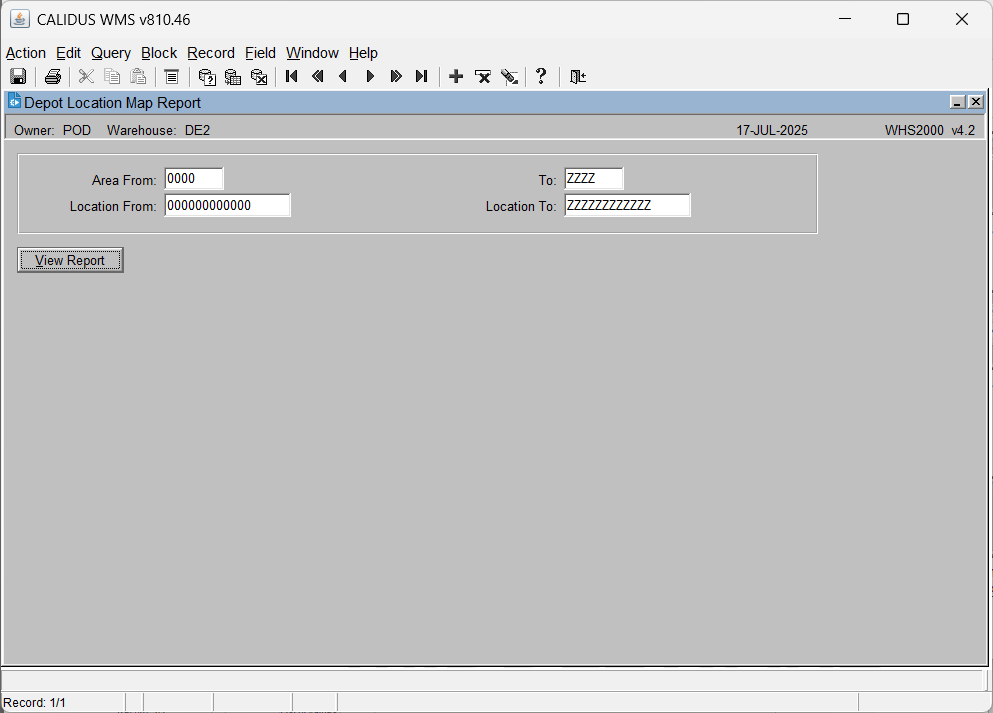Go to next record arrow icon
Viewport: 993px width, 713px height.
370,77
